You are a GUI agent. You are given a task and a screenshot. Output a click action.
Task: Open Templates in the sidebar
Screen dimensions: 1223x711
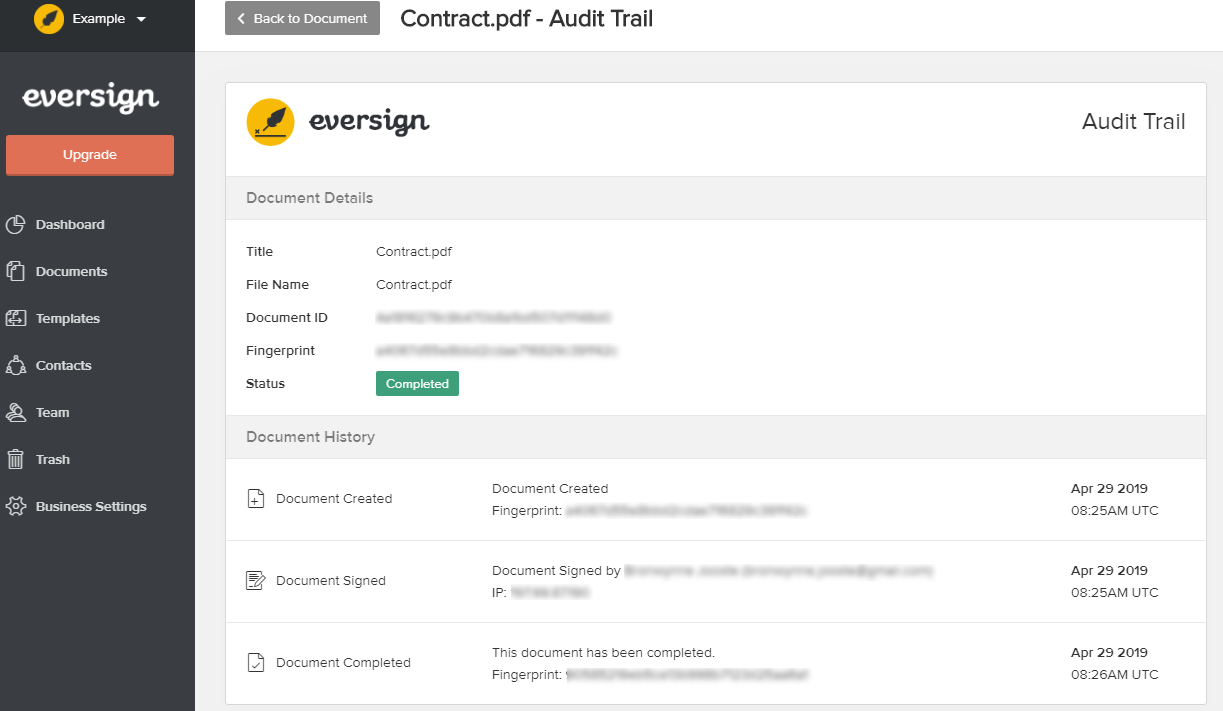click(x=68, y=319)
